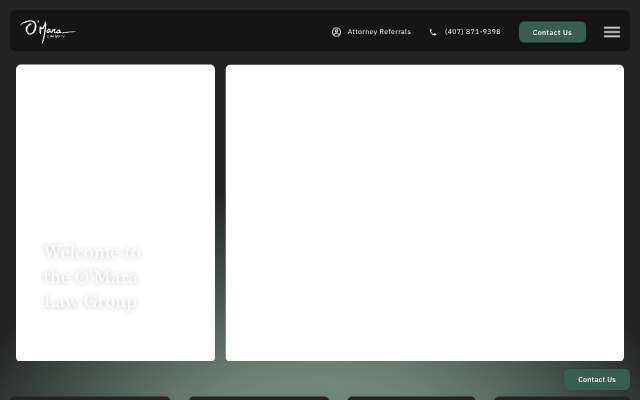Click the header Contact Us button
This screenshot has width=640, height=400.
552,32
